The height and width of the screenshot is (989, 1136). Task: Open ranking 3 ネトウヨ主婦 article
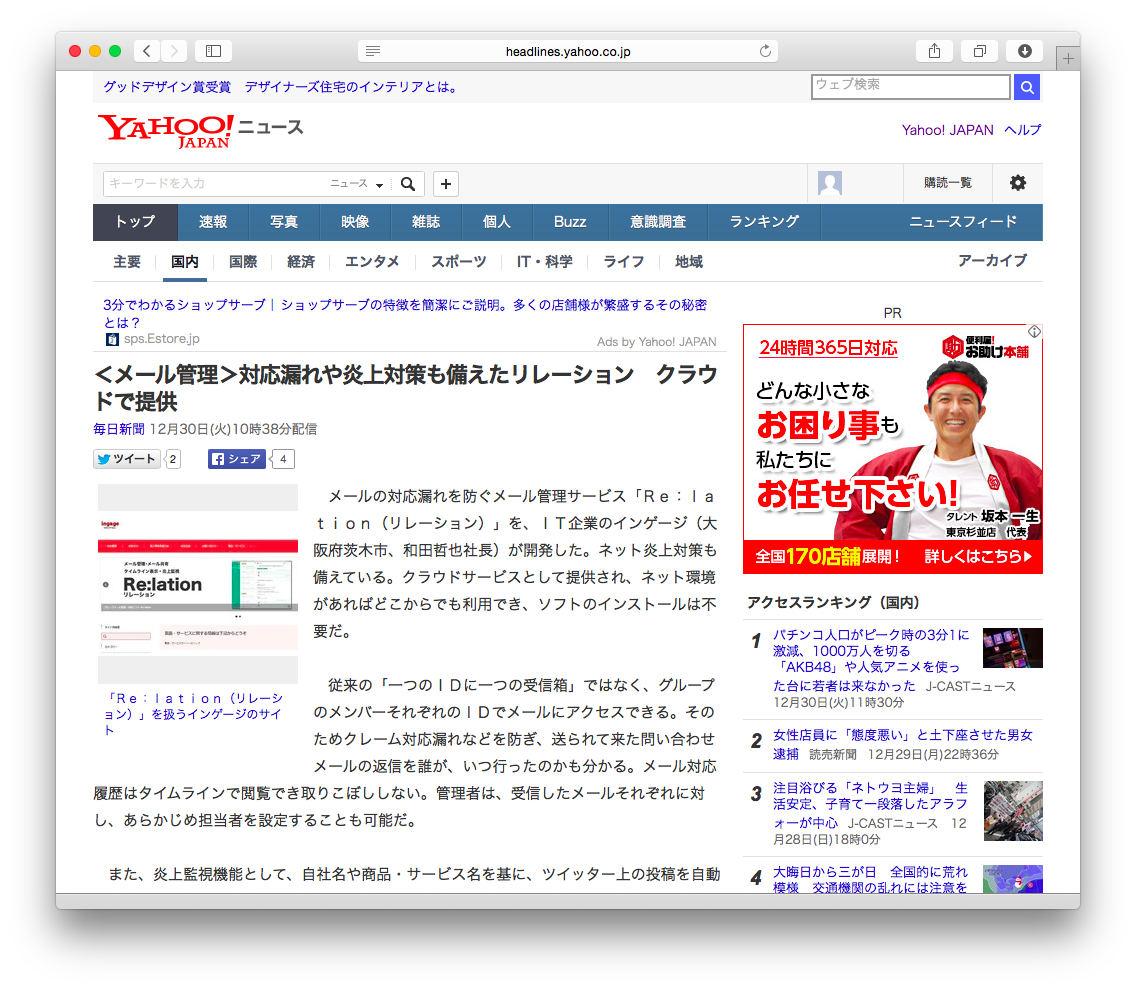click(870, 805)
